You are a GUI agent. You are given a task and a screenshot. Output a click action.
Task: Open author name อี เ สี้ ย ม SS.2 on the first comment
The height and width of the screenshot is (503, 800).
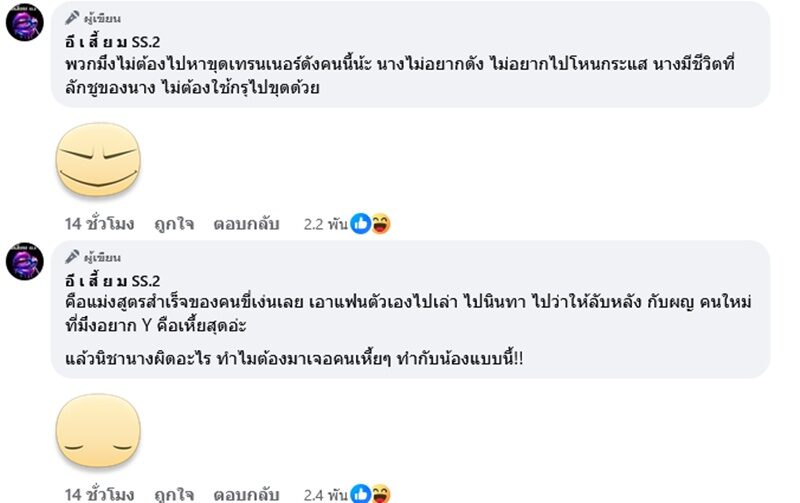pos(108,39)
